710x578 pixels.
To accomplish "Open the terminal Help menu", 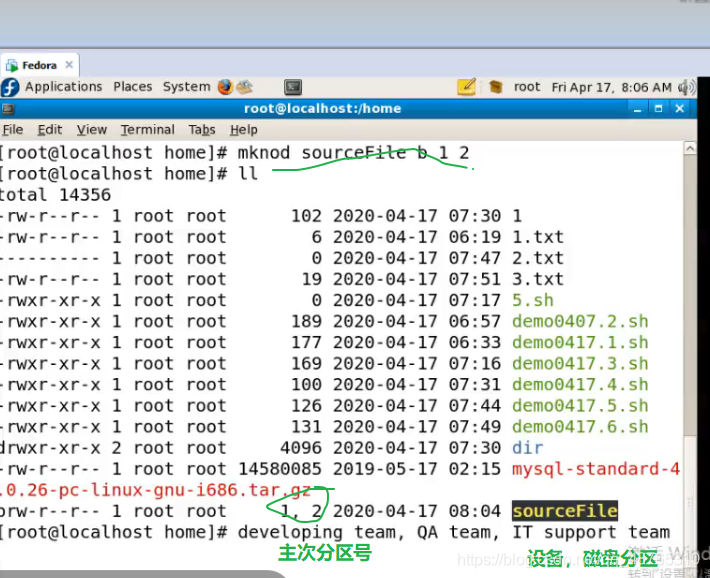I will [x=244, y=130].
